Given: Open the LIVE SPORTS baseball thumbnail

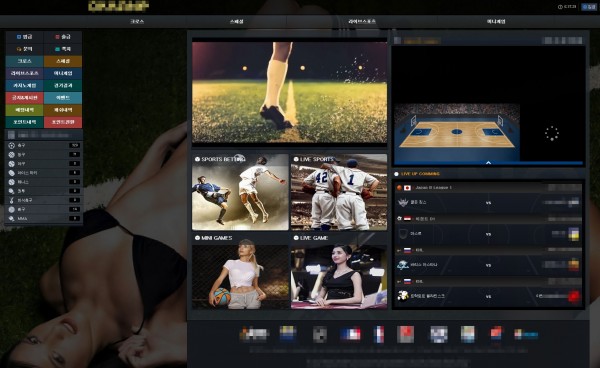Looking at the screenshot, I should pyautogui.click(x=339, y=192).
